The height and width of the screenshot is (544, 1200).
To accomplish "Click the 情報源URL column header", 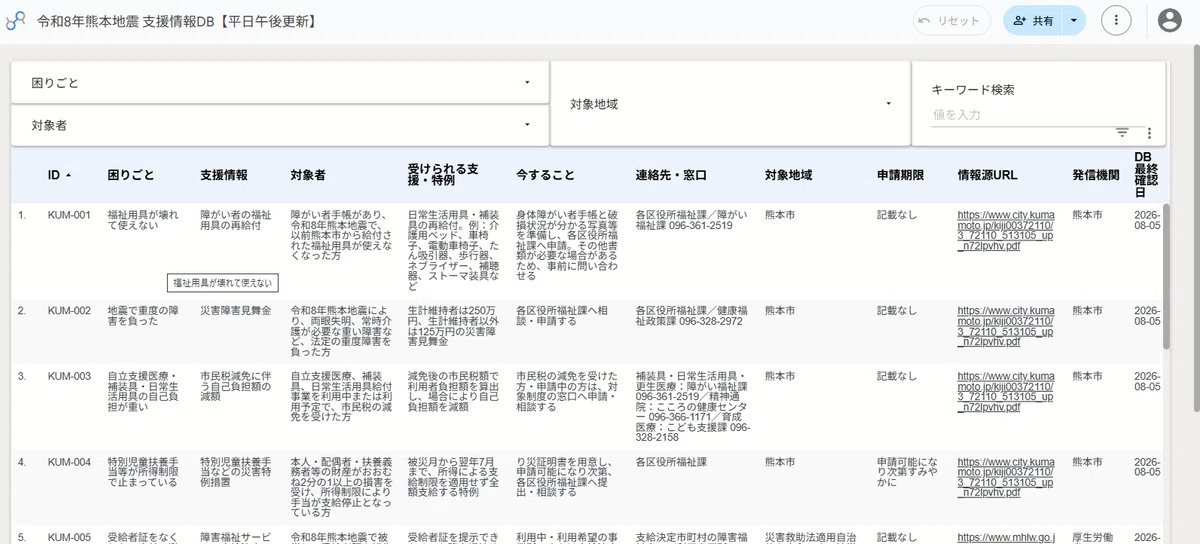I will coord(987,175).
